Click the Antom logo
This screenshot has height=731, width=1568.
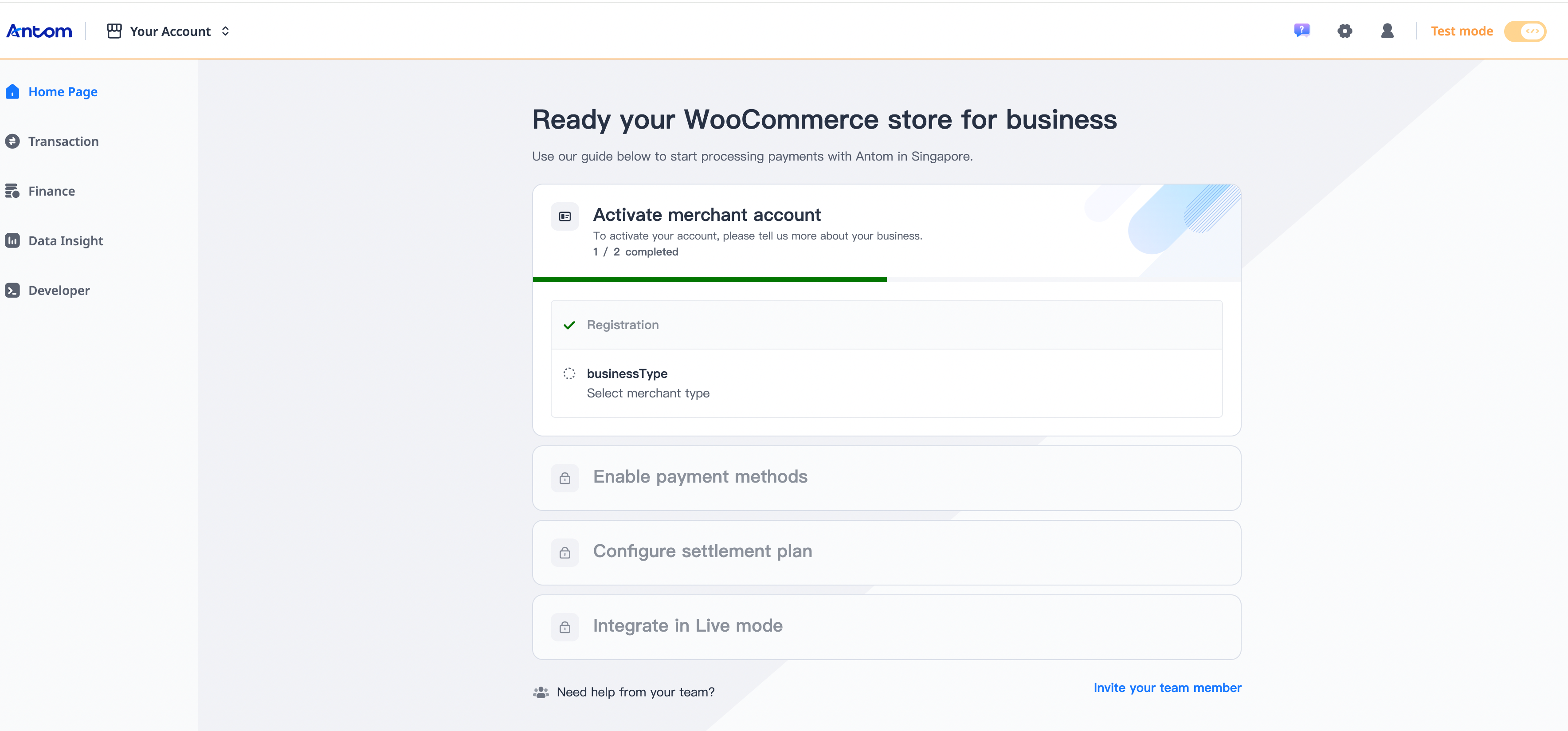click(x=39, y=31)
